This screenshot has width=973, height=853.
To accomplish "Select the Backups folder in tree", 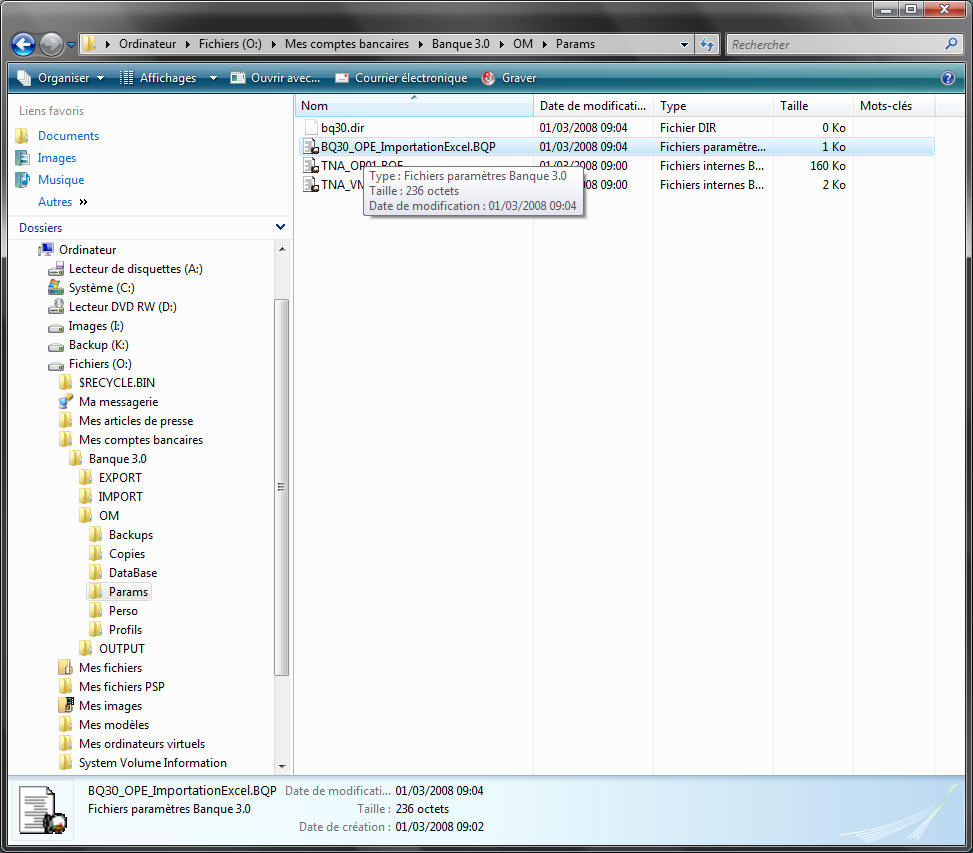I will pyautogui.click(x=130, y=535).
